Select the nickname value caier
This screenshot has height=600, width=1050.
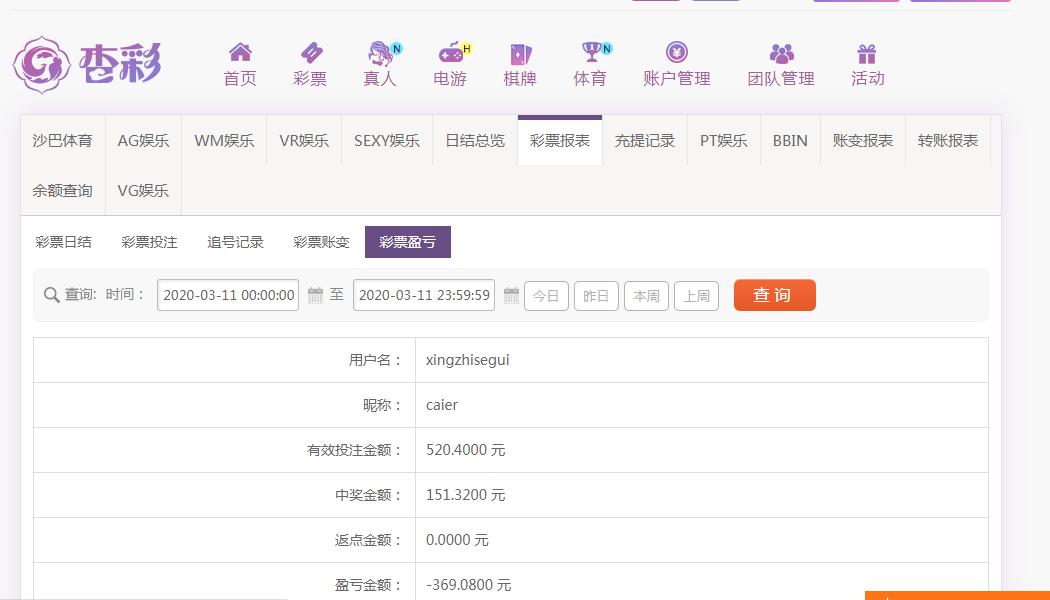pos(442,405)
